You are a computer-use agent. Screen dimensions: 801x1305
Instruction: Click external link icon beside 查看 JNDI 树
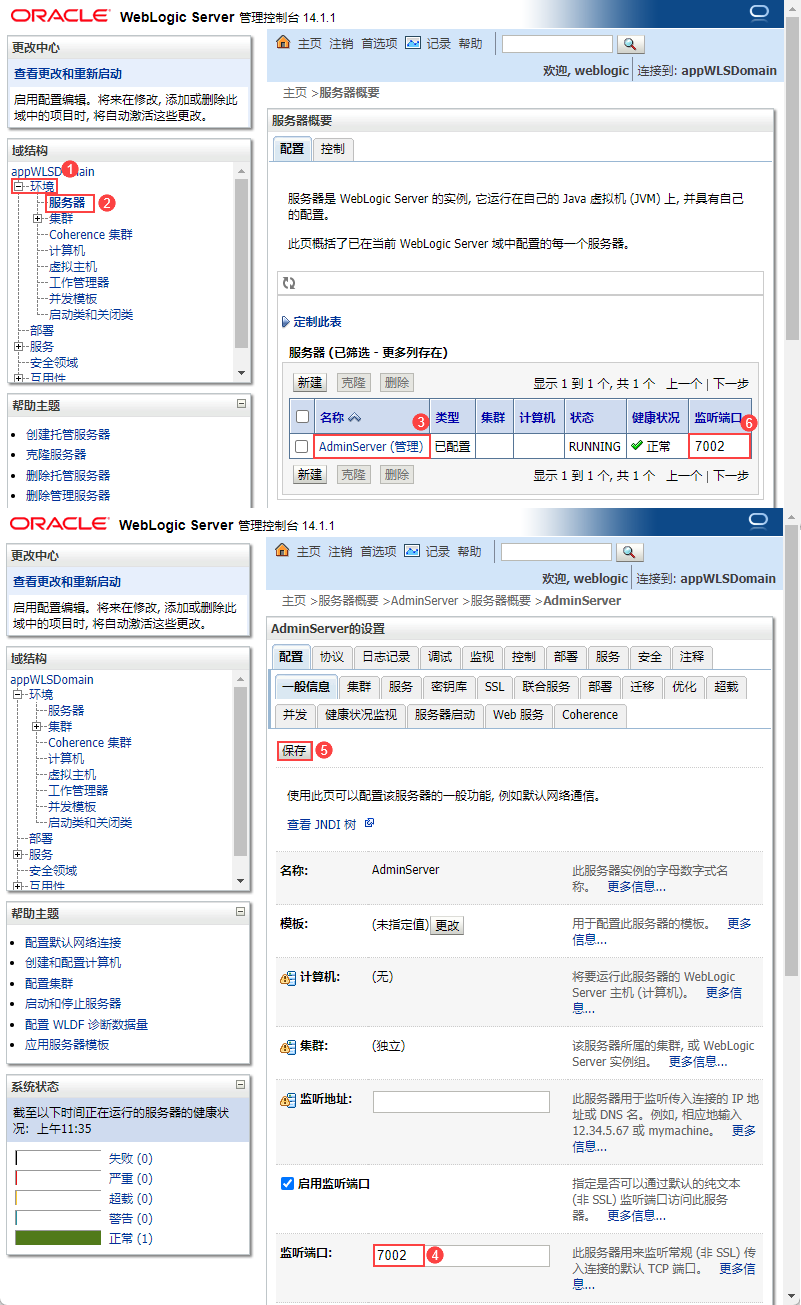click(x=369, y=823)
